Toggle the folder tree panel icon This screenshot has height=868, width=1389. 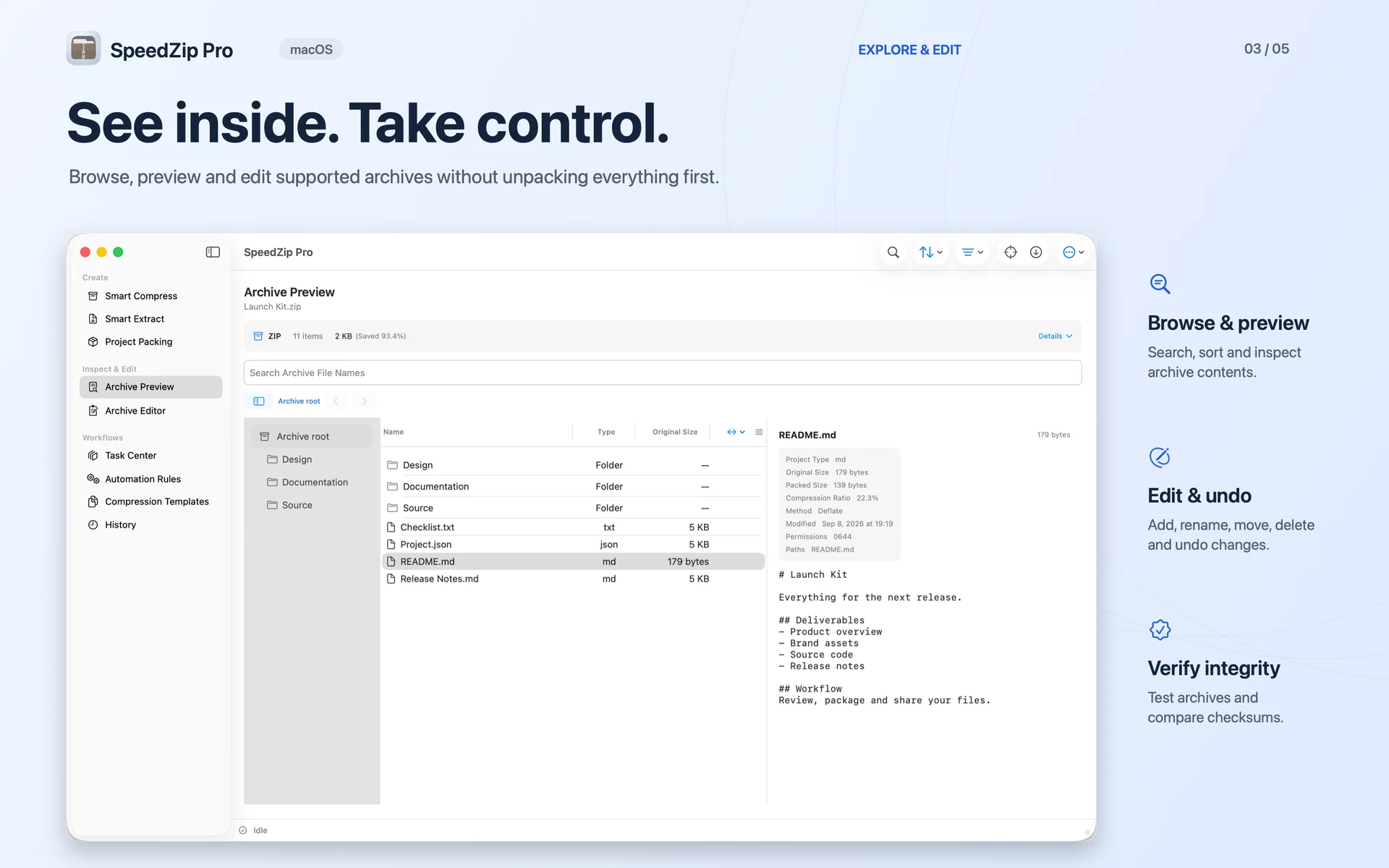tap(259, 401)
